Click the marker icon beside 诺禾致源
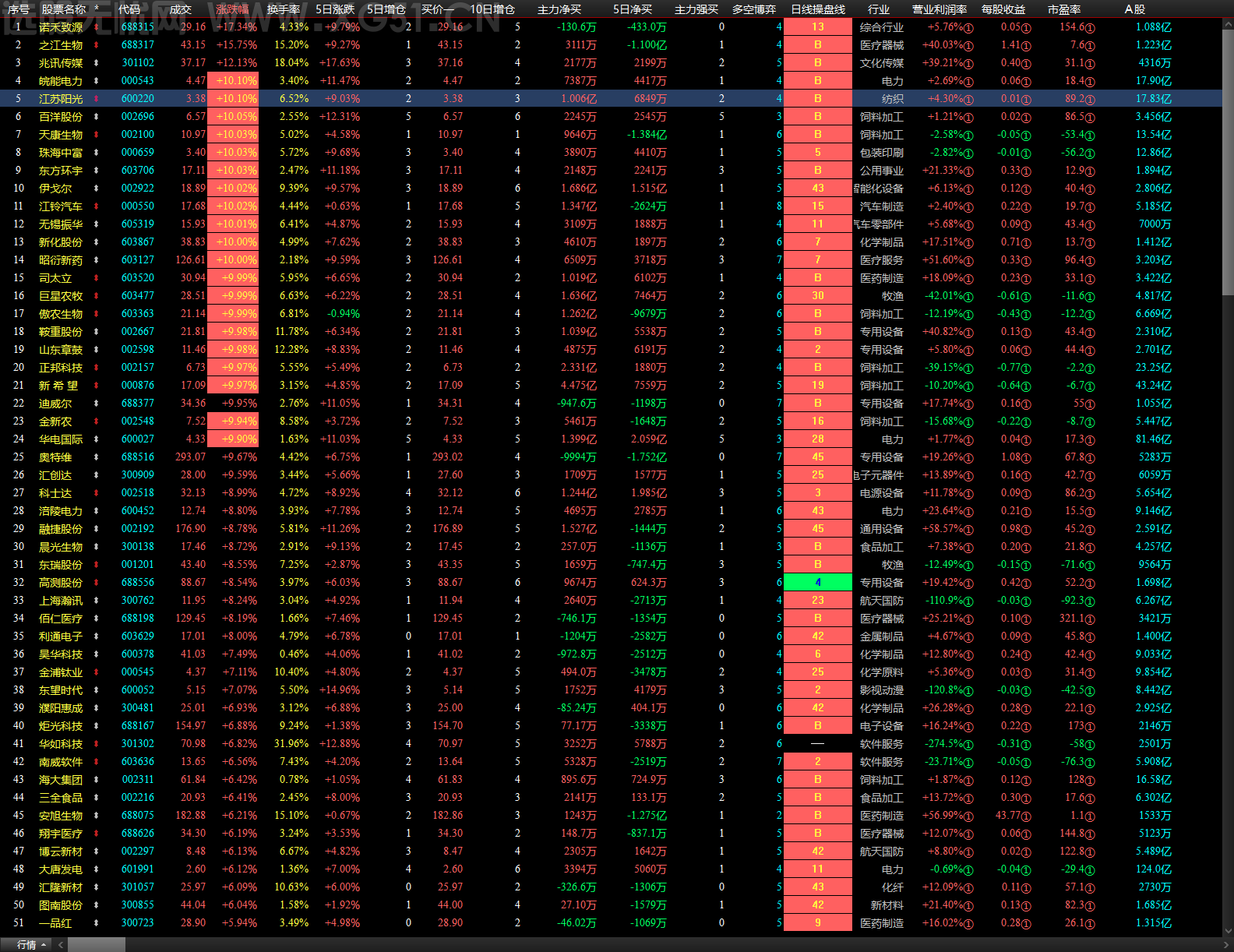 (97, 27)
